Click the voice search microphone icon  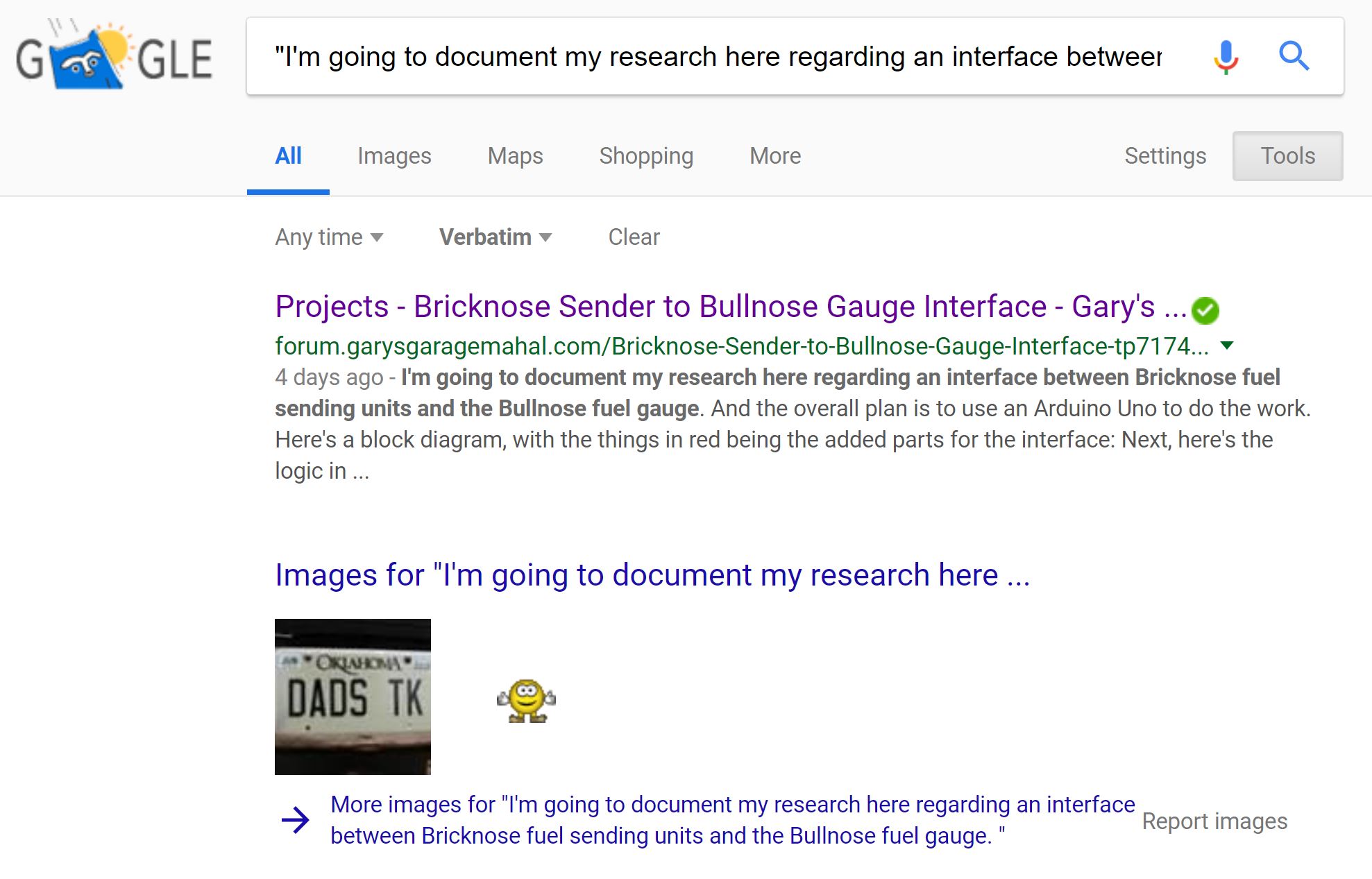pos(1226,57)
